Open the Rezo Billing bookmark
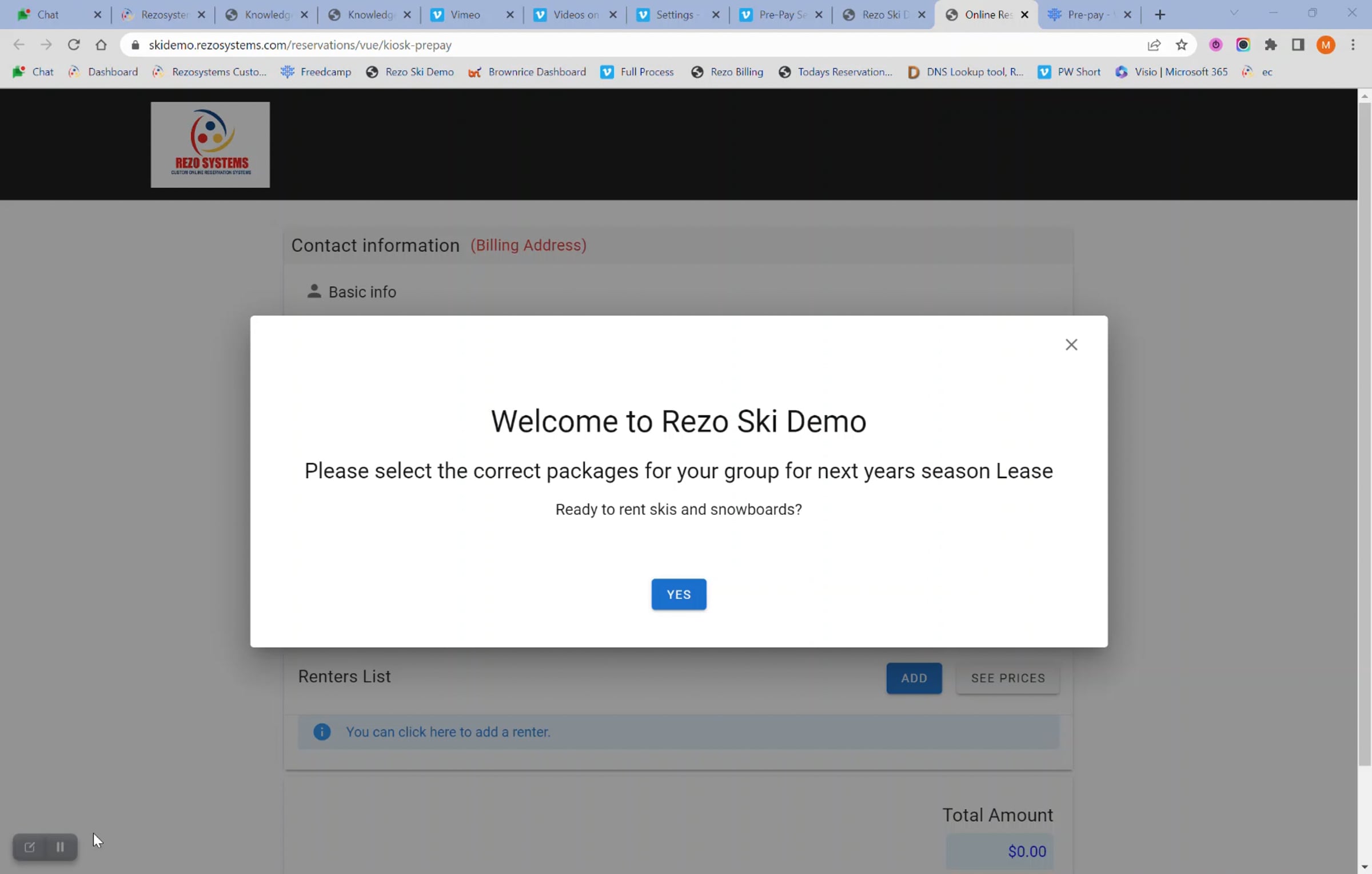The image size is (1372, 874). 727,72
